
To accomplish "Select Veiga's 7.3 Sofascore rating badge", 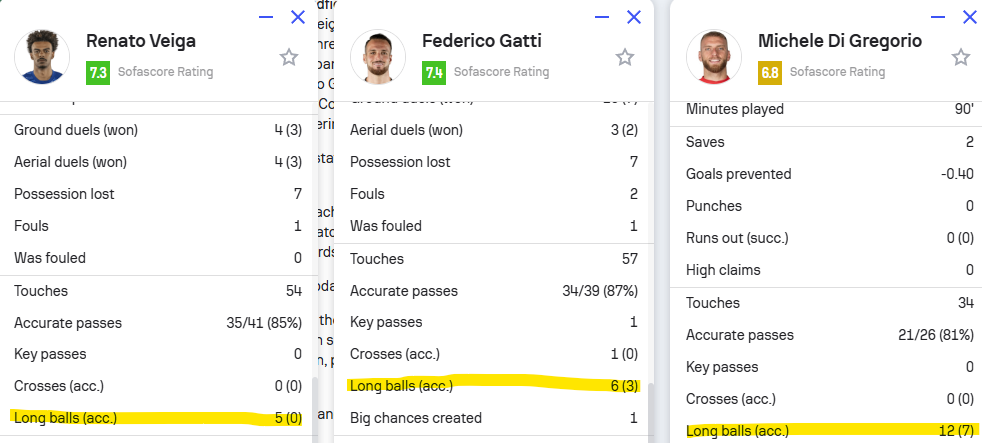I will [x=98, y=73].
